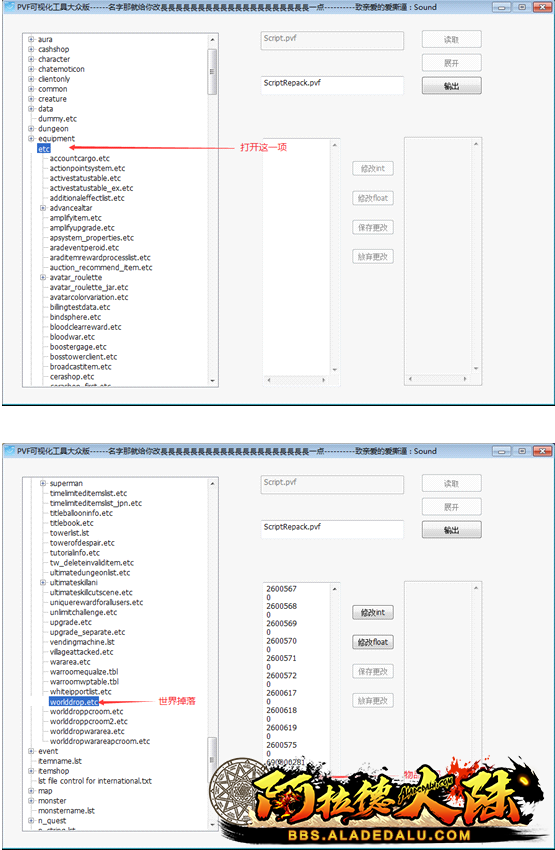This screenshot has height=850, width=555.
Task: Select worlddrop.etc in the lower tree
Action: [x=74, y=702]
